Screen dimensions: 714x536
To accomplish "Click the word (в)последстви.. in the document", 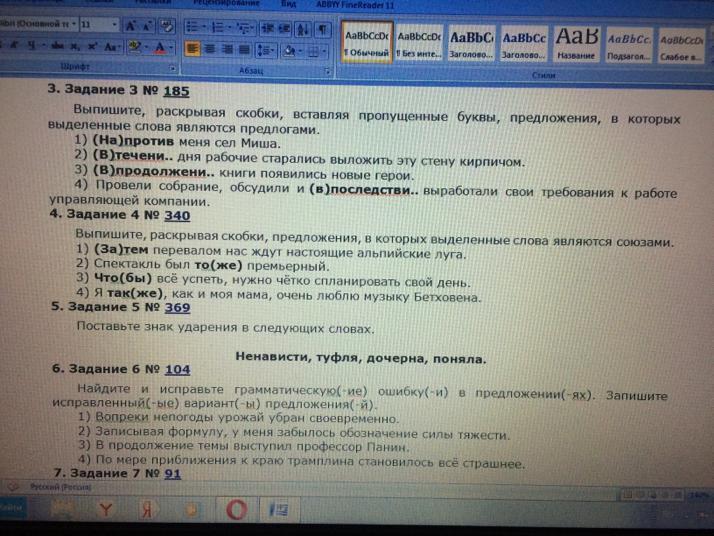I will 363,190.
